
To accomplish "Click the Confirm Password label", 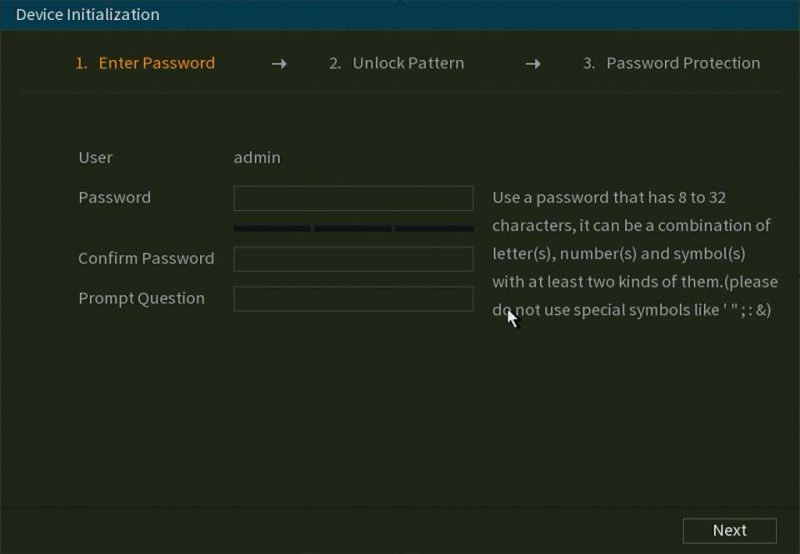I will click(146, 258).
